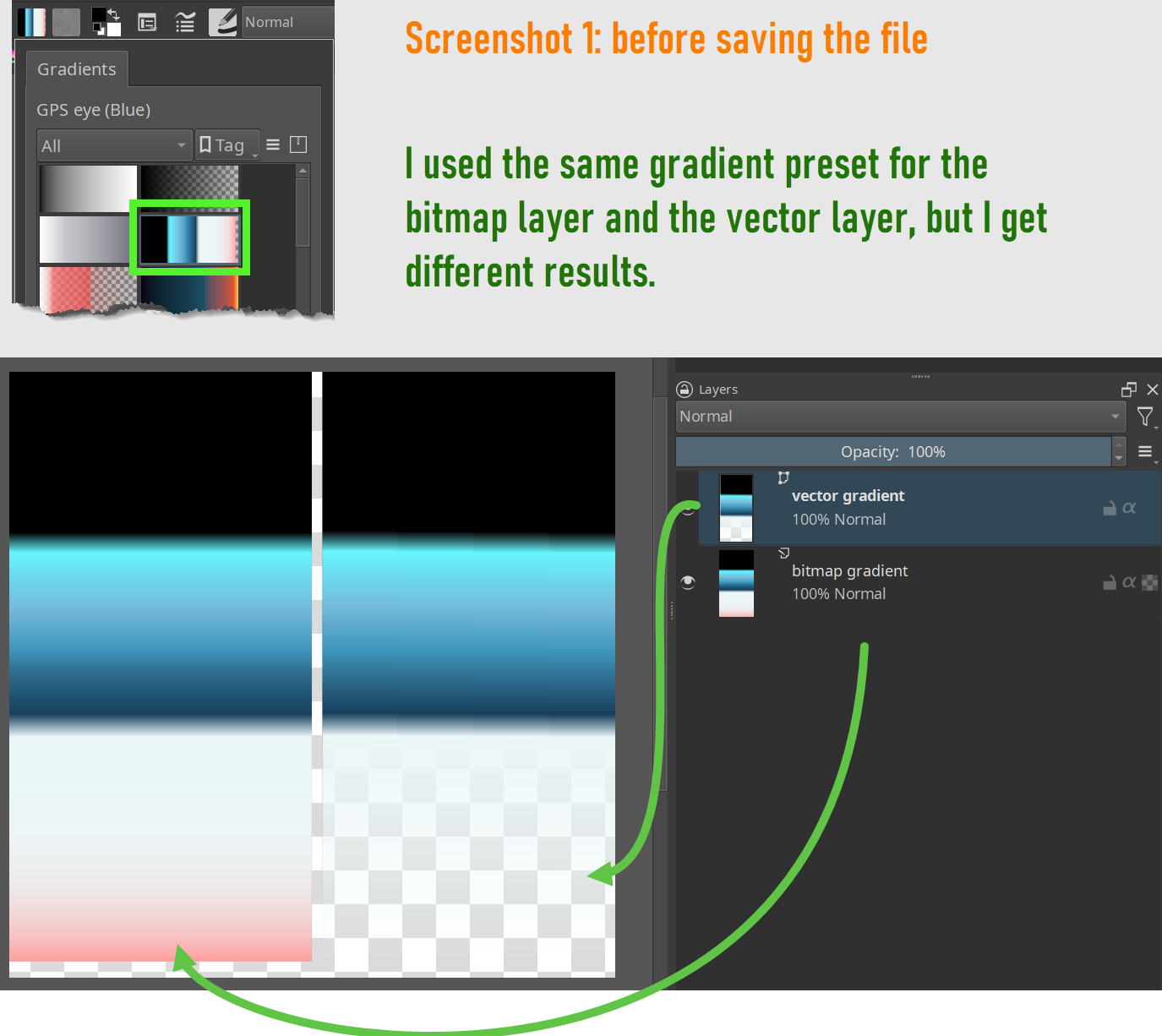
Task: Open the layer blending mode dropdown
Action: click(x=901, y=417)
